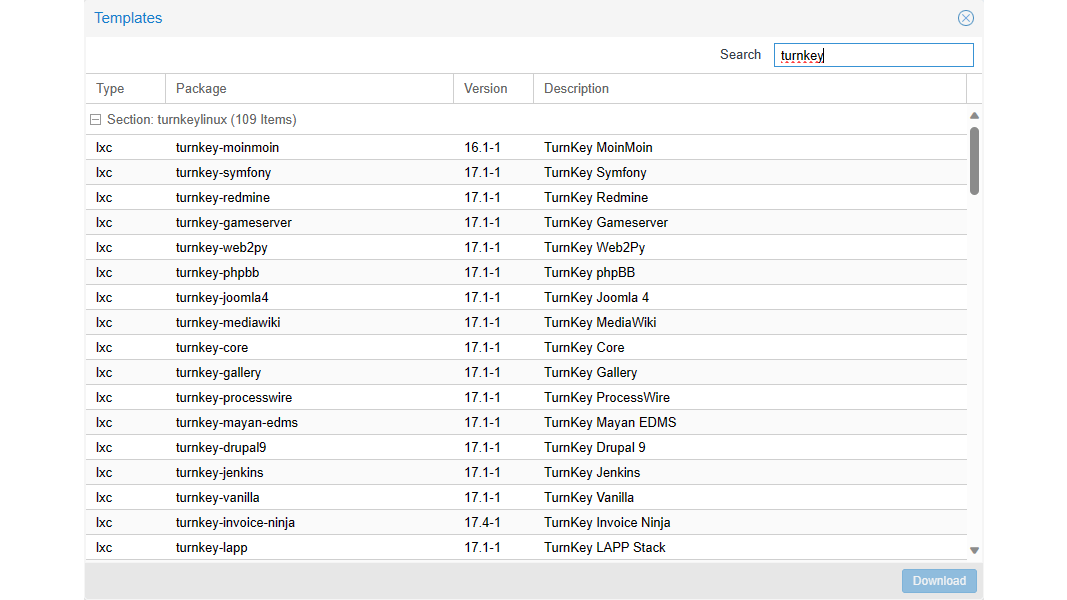Select the turnkey-gameserver package

(233, 223)
